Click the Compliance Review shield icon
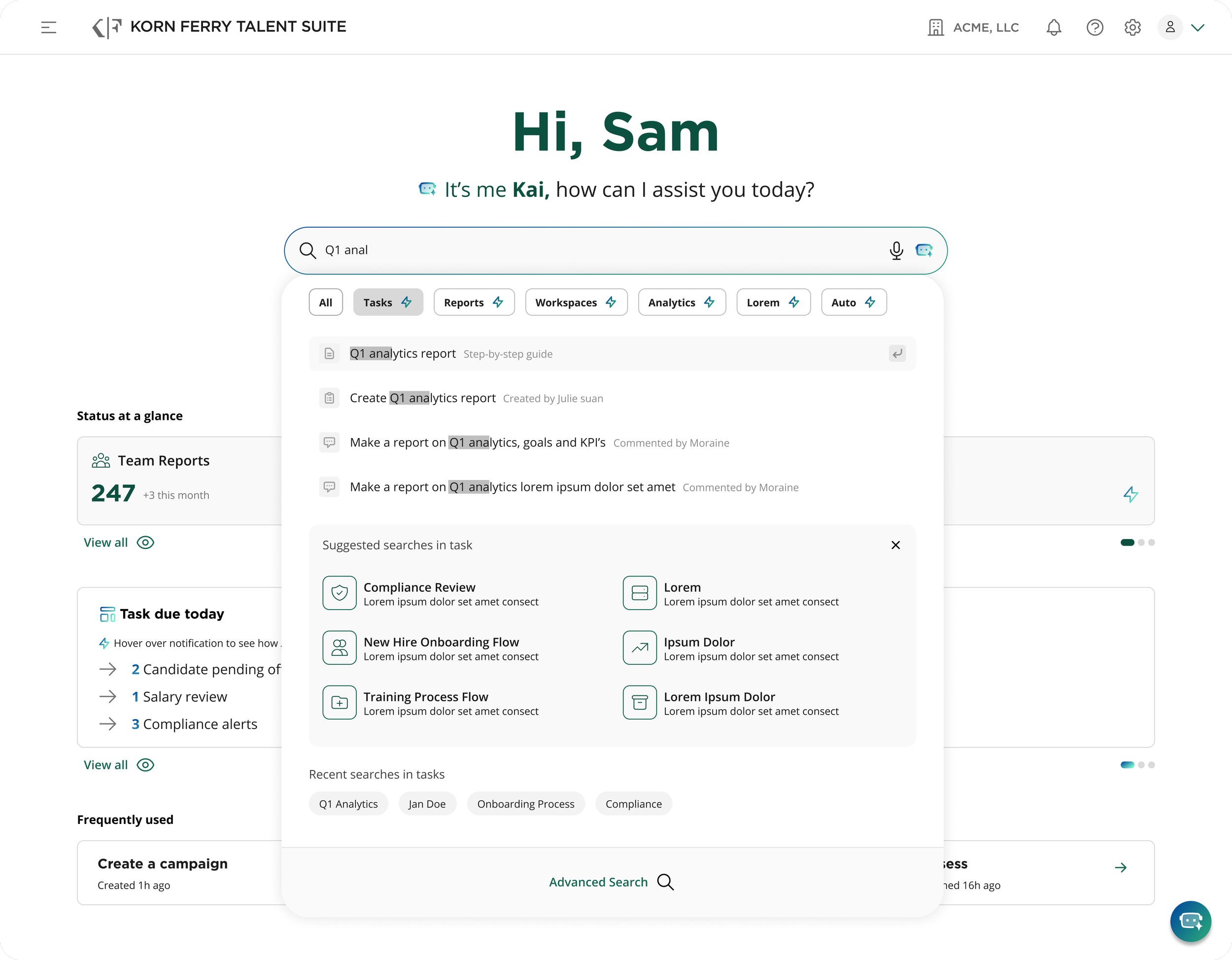 coord(339,592)
